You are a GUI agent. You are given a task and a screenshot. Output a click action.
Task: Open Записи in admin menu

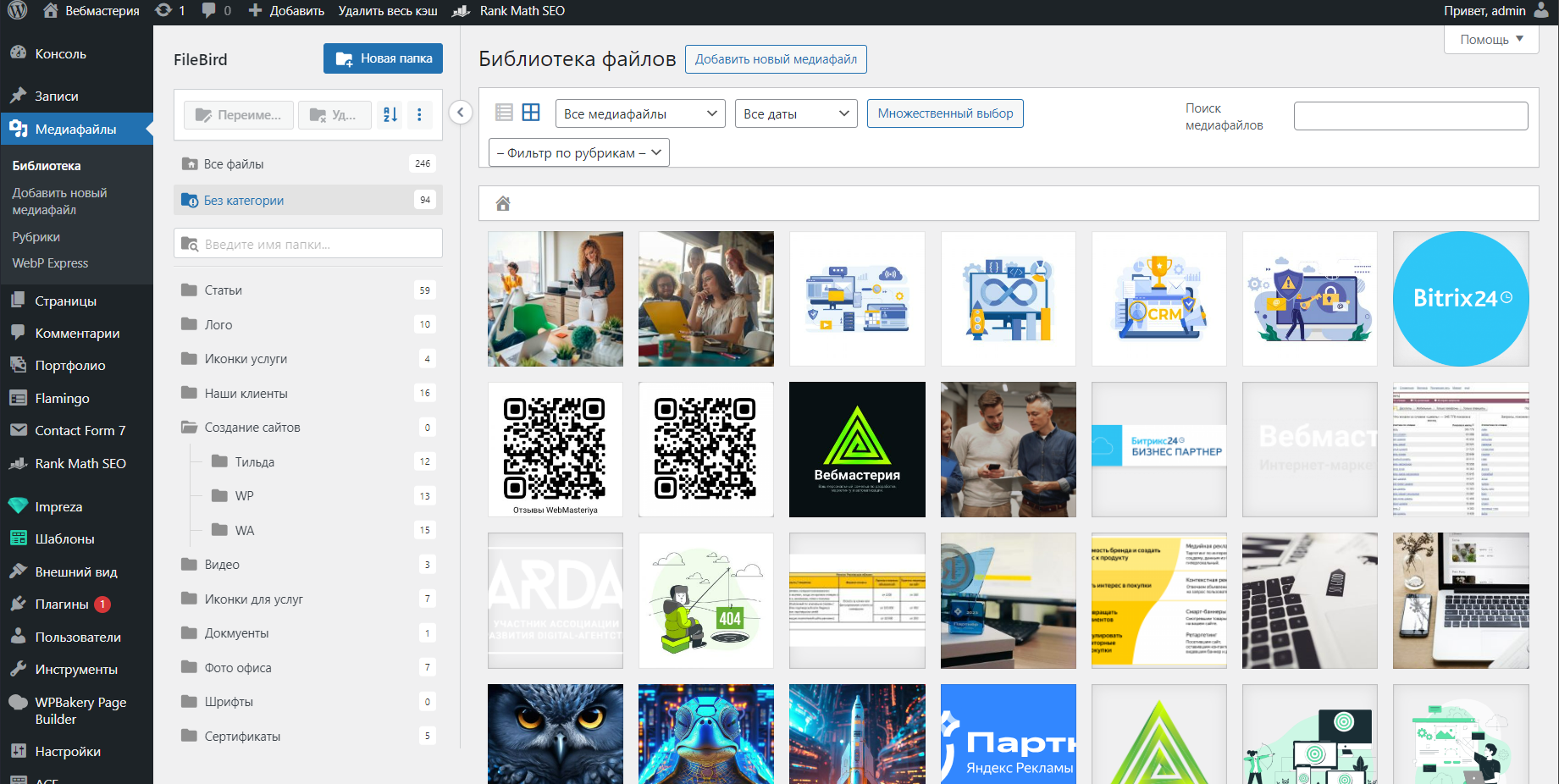pos(76,96)
